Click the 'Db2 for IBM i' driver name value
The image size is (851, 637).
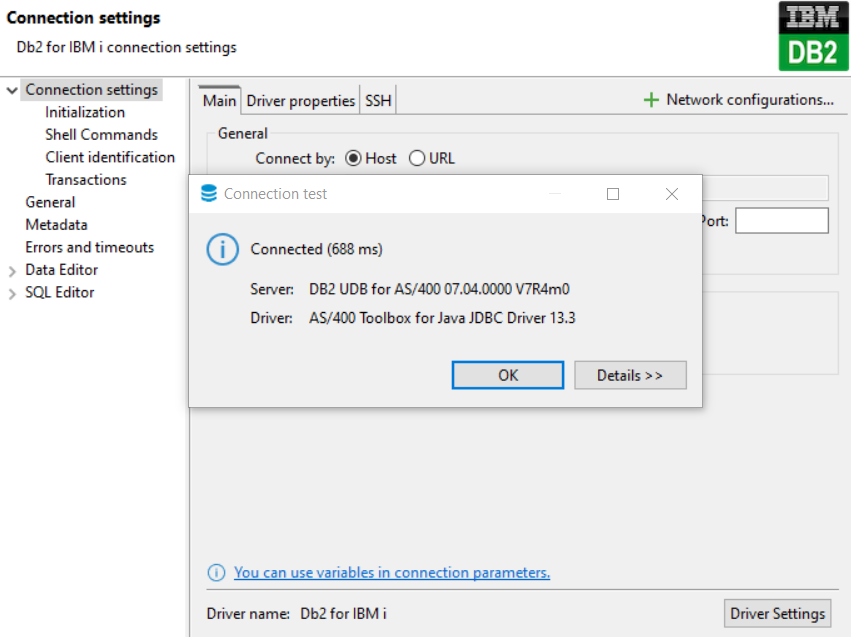pos(344,614)
